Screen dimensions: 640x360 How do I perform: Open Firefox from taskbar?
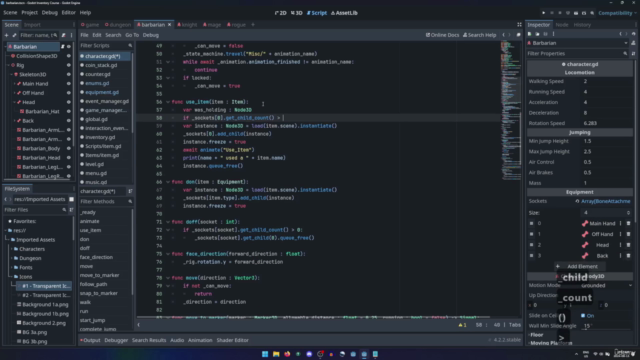(287, 354)
